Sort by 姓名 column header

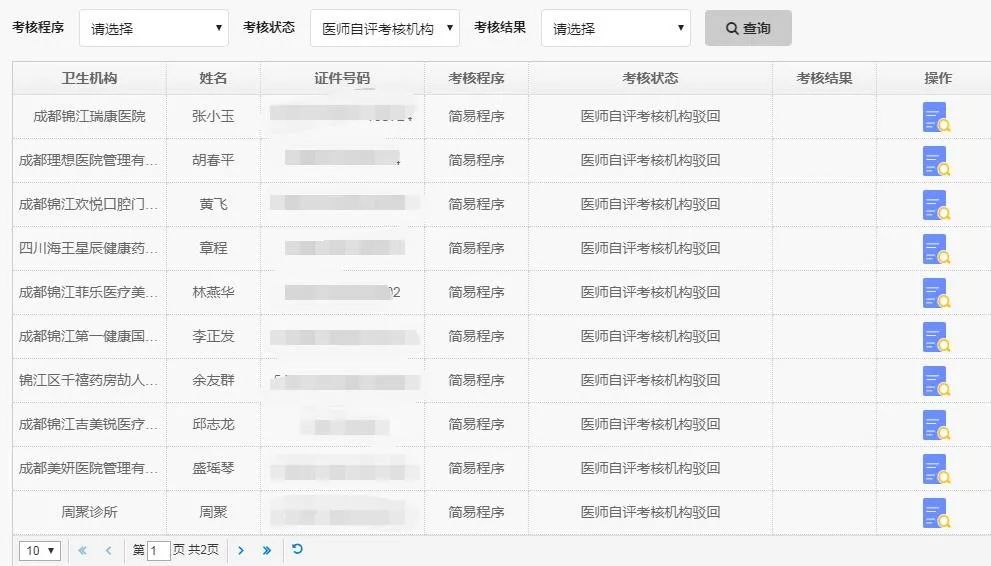(x=213, y=78)
